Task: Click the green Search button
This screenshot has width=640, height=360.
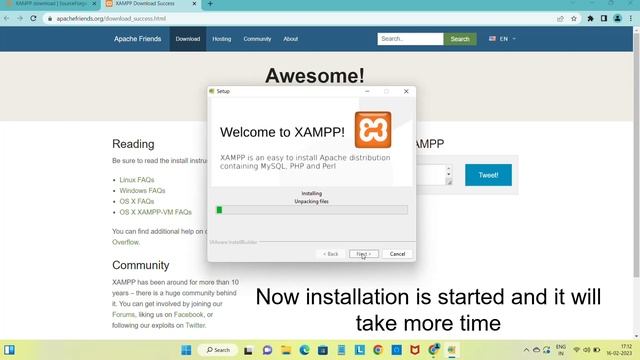Action: click(x=460, y=39)
